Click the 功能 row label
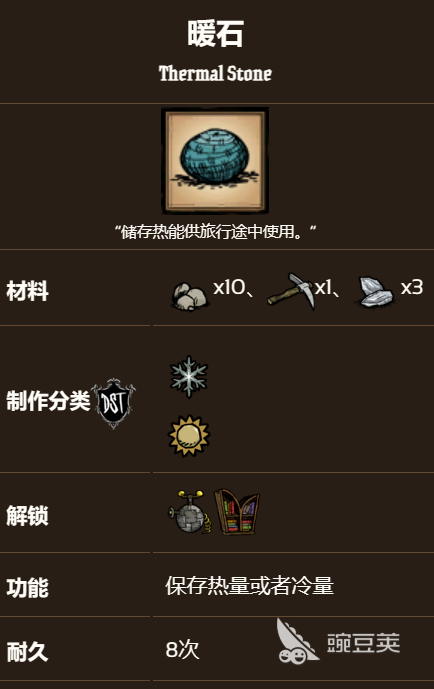 tap(27, 587)
